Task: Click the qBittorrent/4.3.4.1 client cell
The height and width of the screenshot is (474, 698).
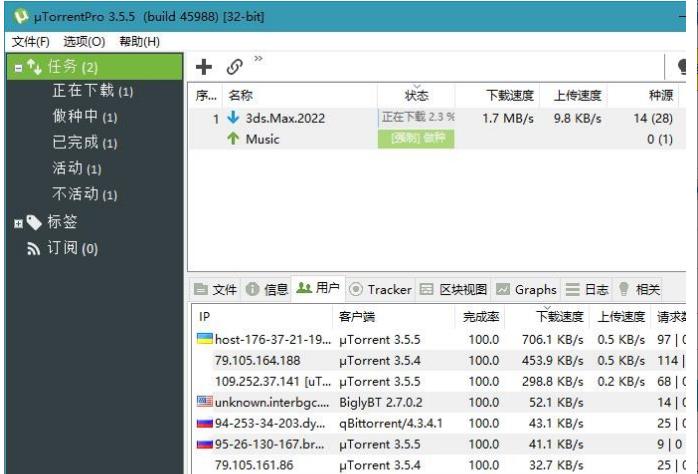Action: [x=391, y=423]
